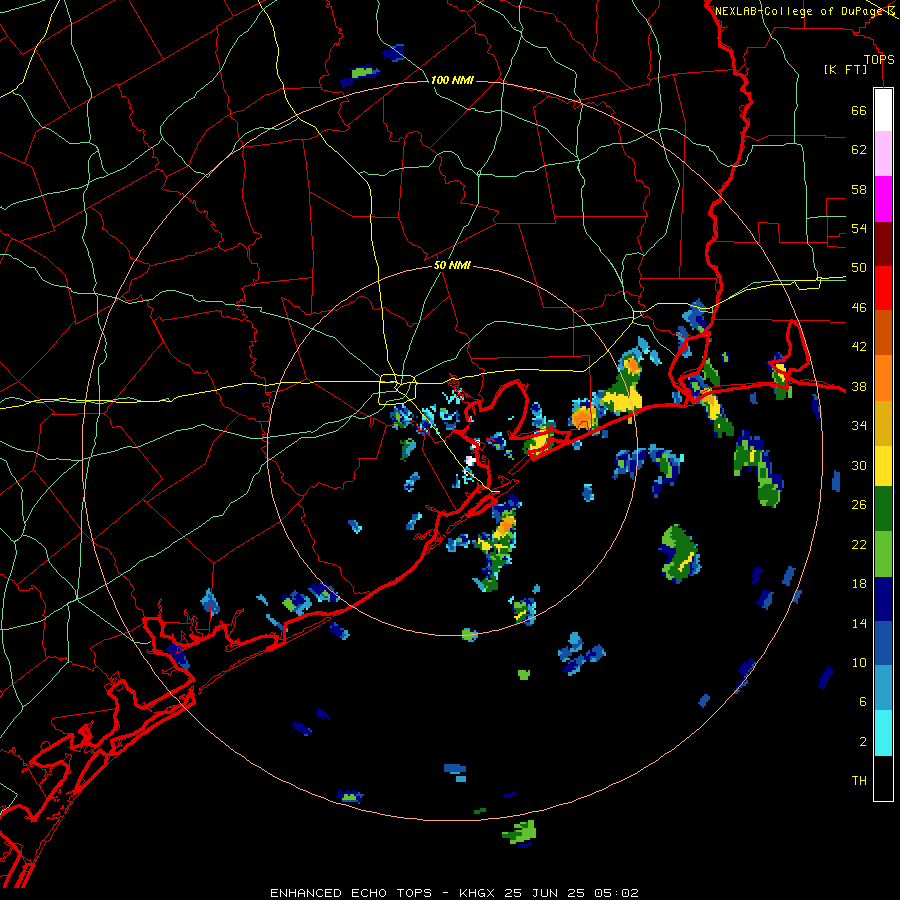Screen dimensions: 900x900
Task: Click the 'TH' legend label
Action: (859, 781)
